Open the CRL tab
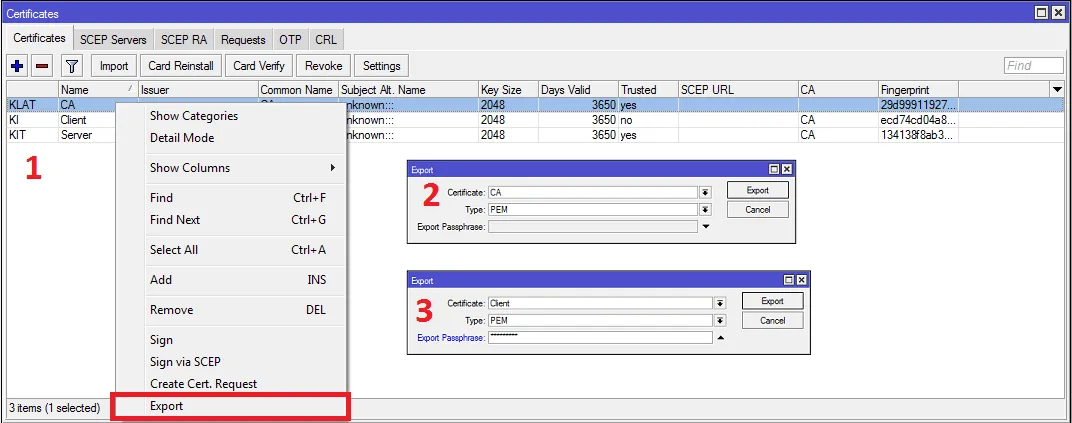 pyautogui.click(x=326, y=40)
